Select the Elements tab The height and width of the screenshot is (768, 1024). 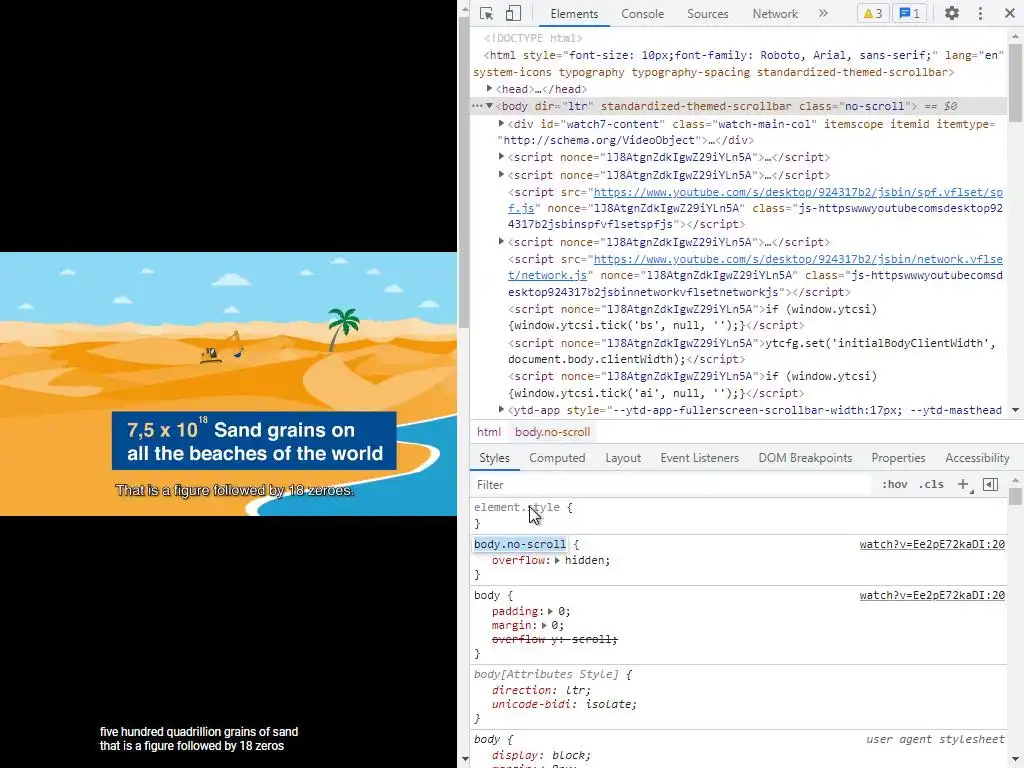pyautogui.click(x=574, y=14)
